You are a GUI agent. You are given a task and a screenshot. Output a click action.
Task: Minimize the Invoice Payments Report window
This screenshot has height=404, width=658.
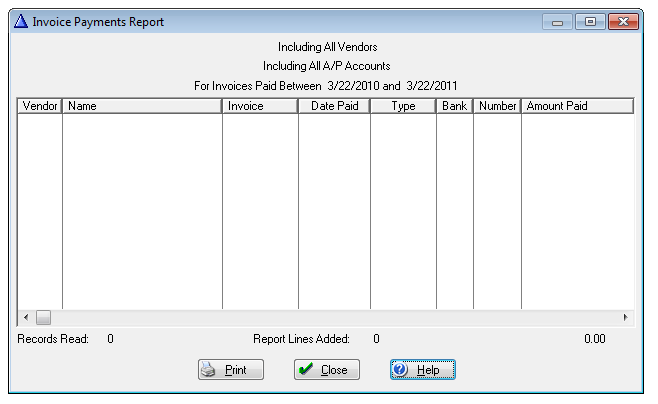click(557, 21)
